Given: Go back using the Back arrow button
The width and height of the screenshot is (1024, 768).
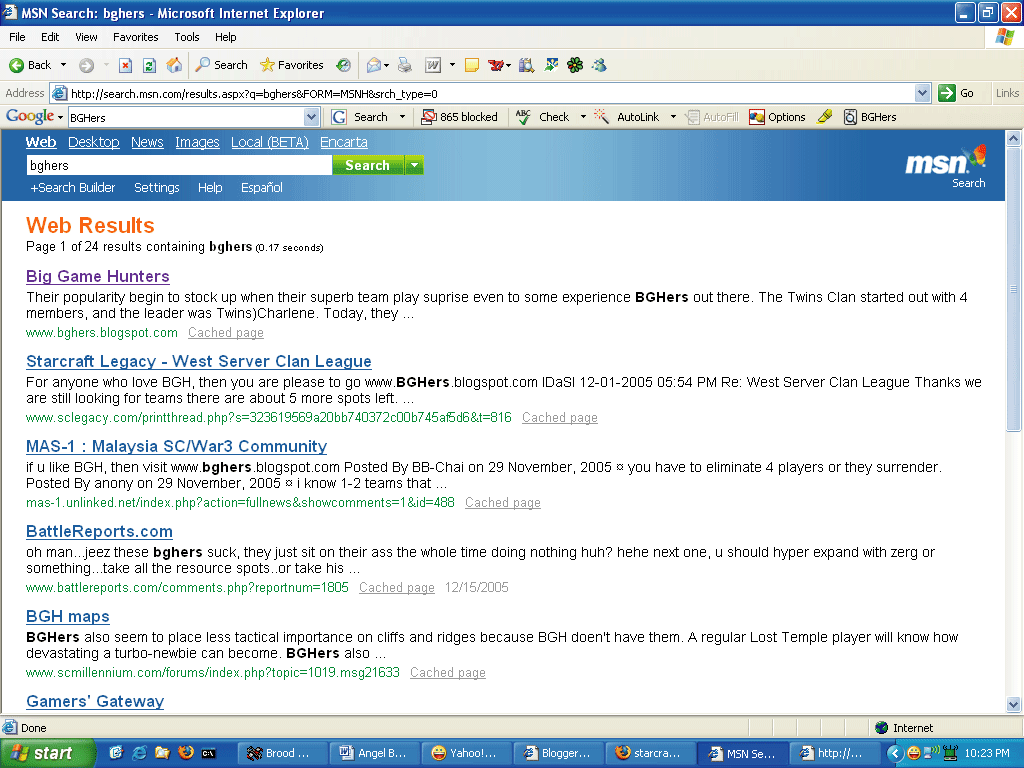Looking at the screenshot, I should pos(30,65).
